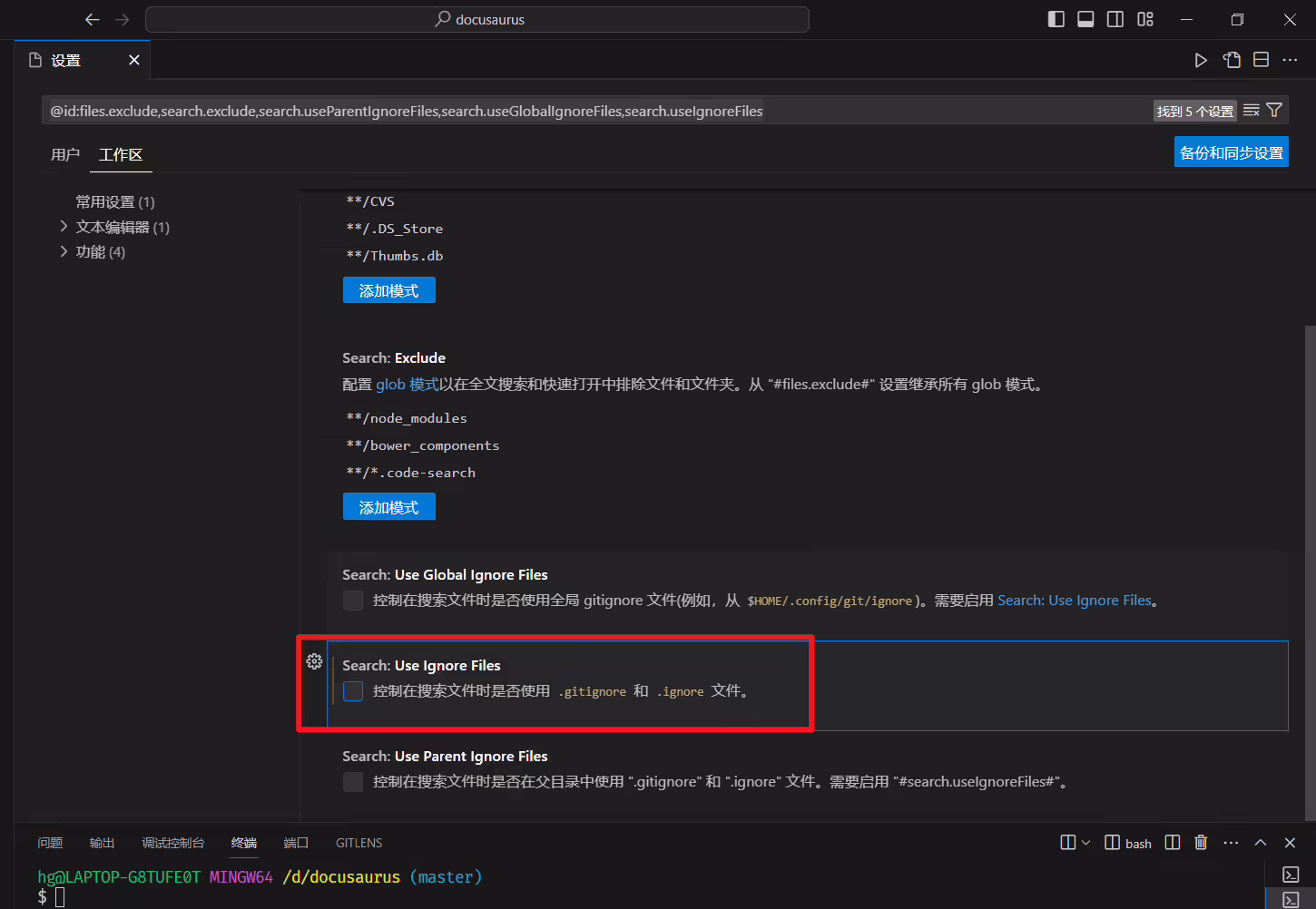Expand 功能 tree category

(64, 251)
